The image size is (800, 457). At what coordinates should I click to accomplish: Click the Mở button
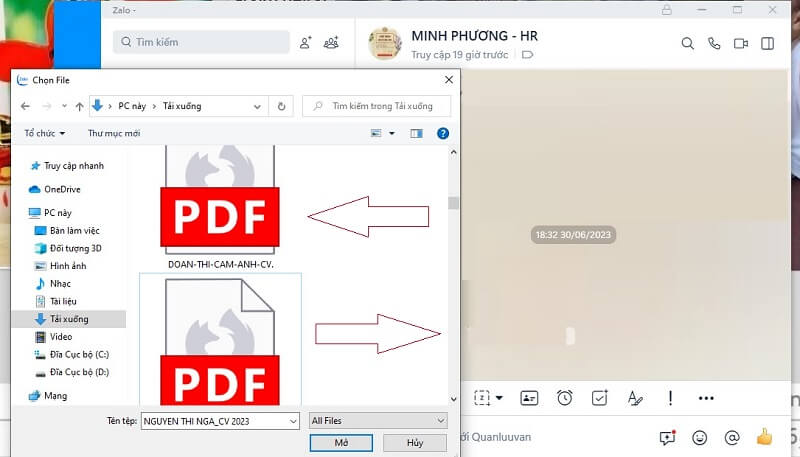[341, 441]
